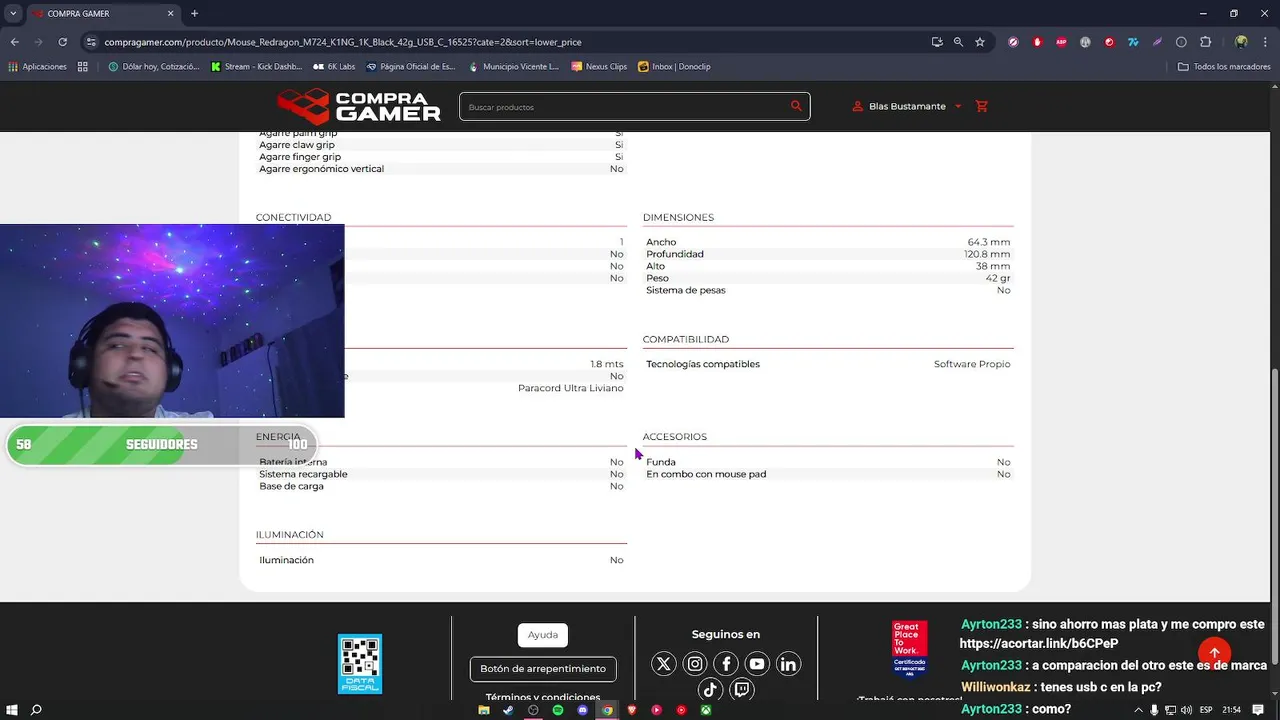Select the Paracord Ultra Liviano text
This screenshot has height=720, width=1280.
[x=570, y=388]
